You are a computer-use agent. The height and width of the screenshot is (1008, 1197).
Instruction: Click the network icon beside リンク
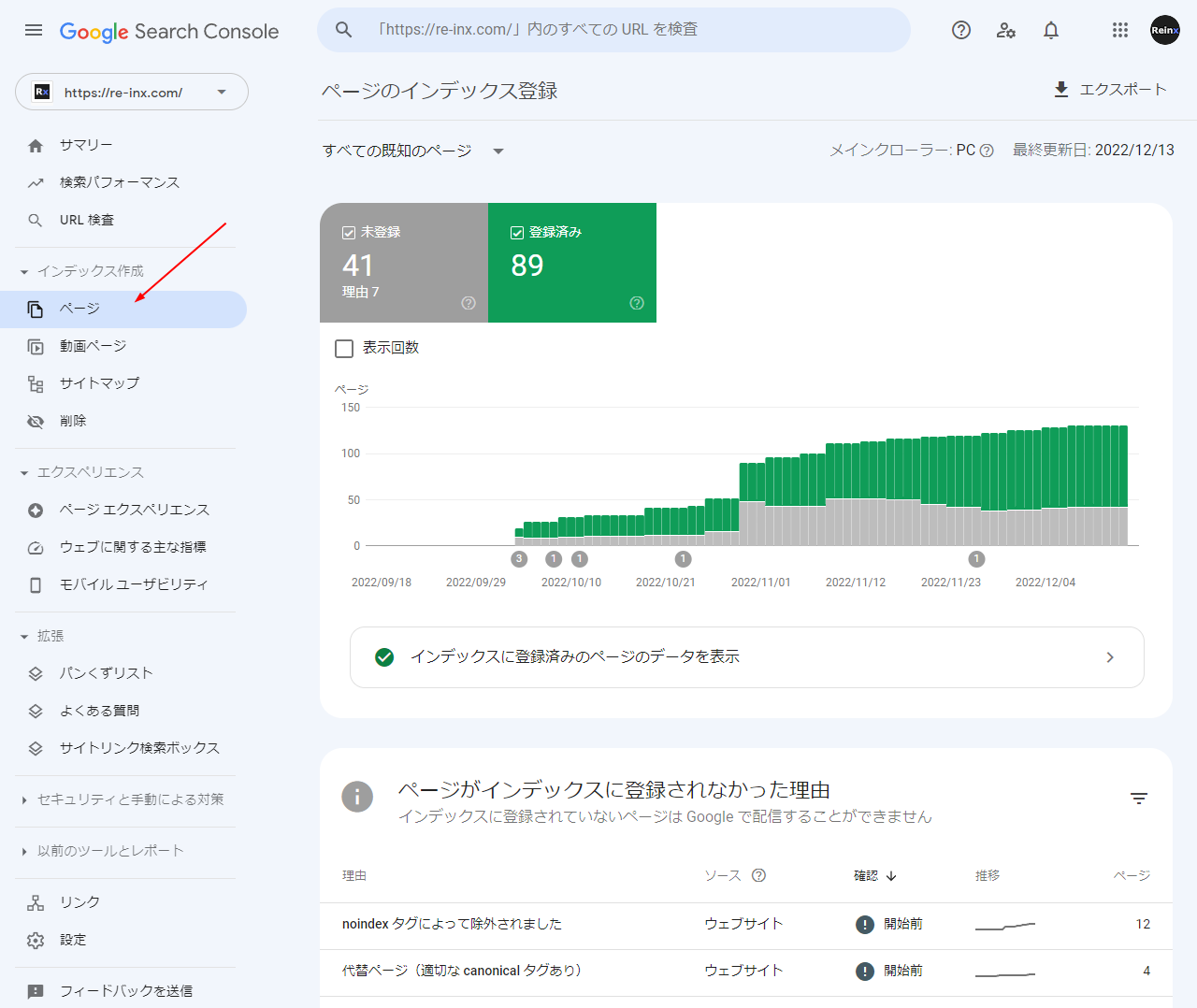[36, 902]
